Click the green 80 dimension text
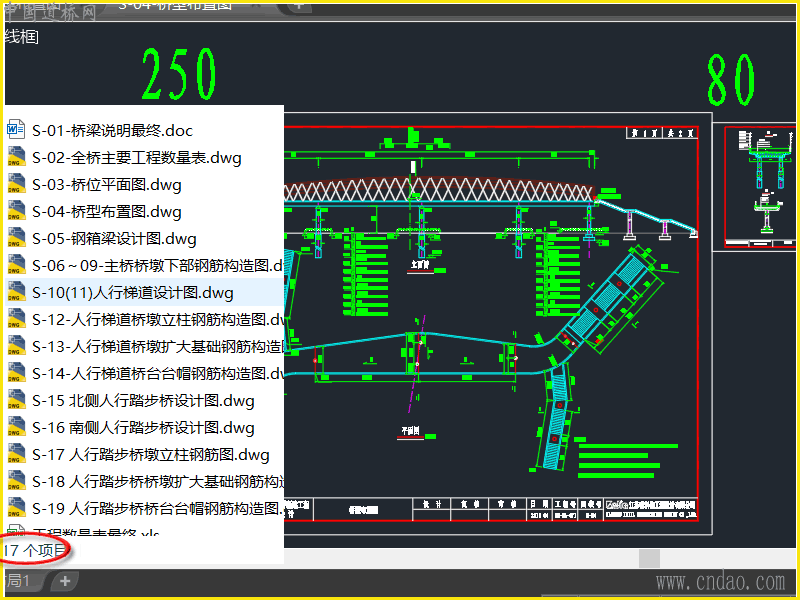 coord(731,80)
